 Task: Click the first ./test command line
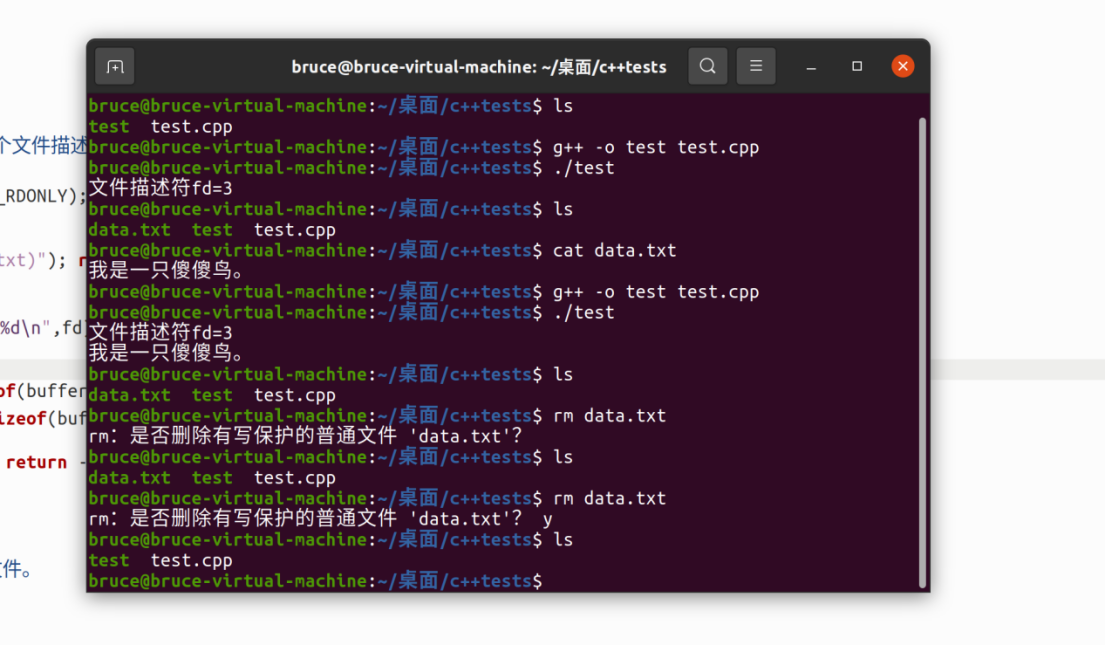(583, 168)
